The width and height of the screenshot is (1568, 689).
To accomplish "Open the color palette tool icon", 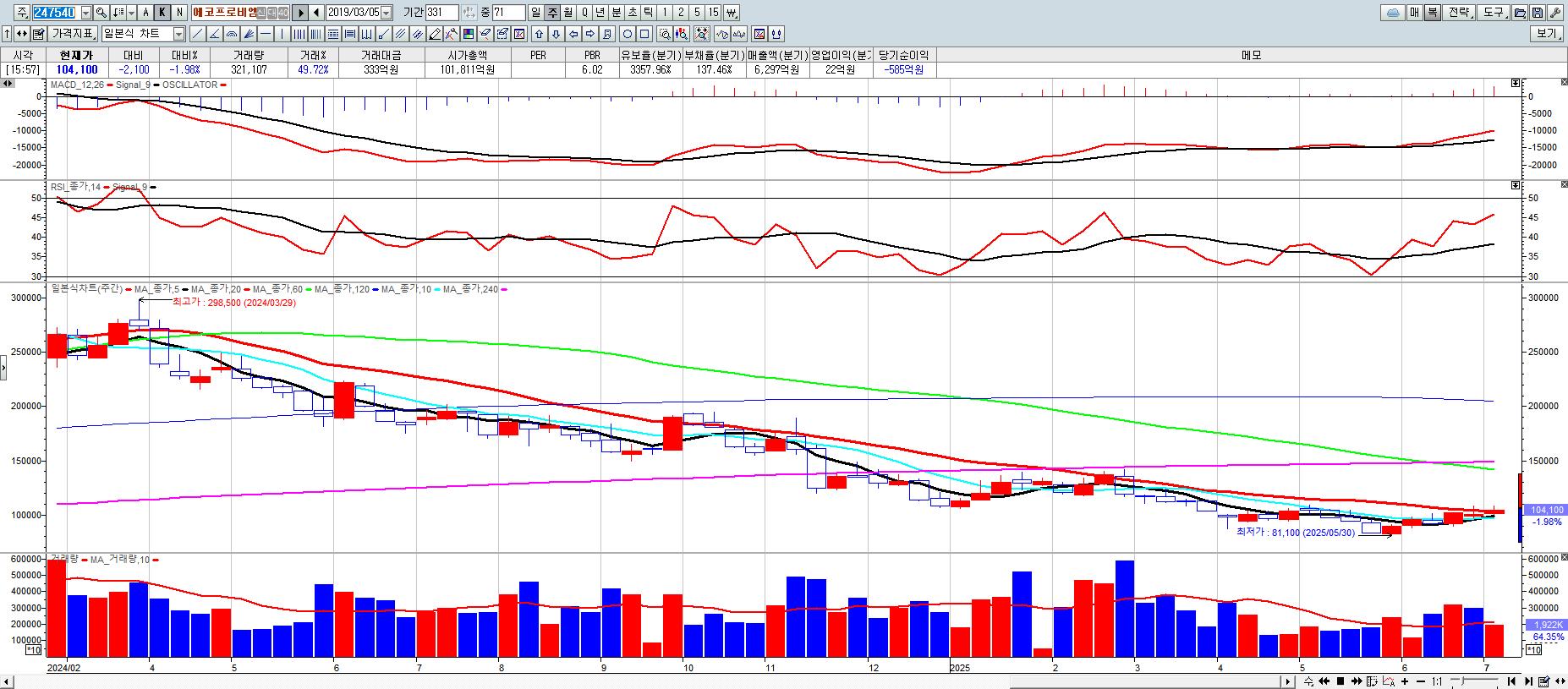I will (467, 34).
